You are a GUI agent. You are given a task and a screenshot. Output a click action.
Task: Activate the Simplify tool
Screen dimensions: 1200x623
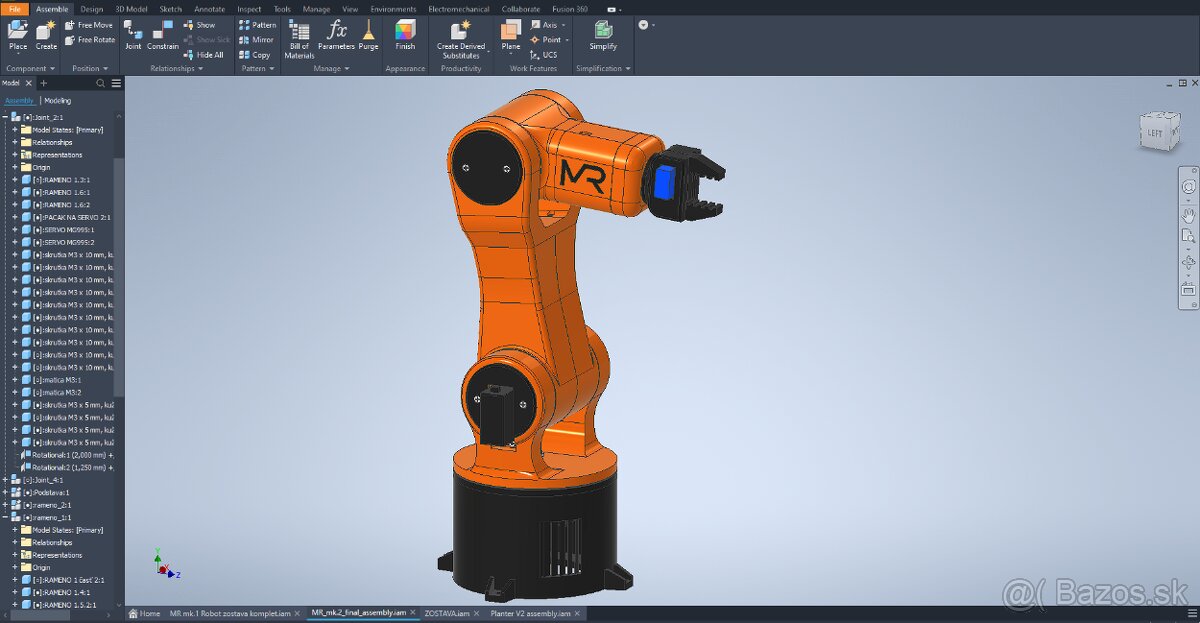(603, 35)
